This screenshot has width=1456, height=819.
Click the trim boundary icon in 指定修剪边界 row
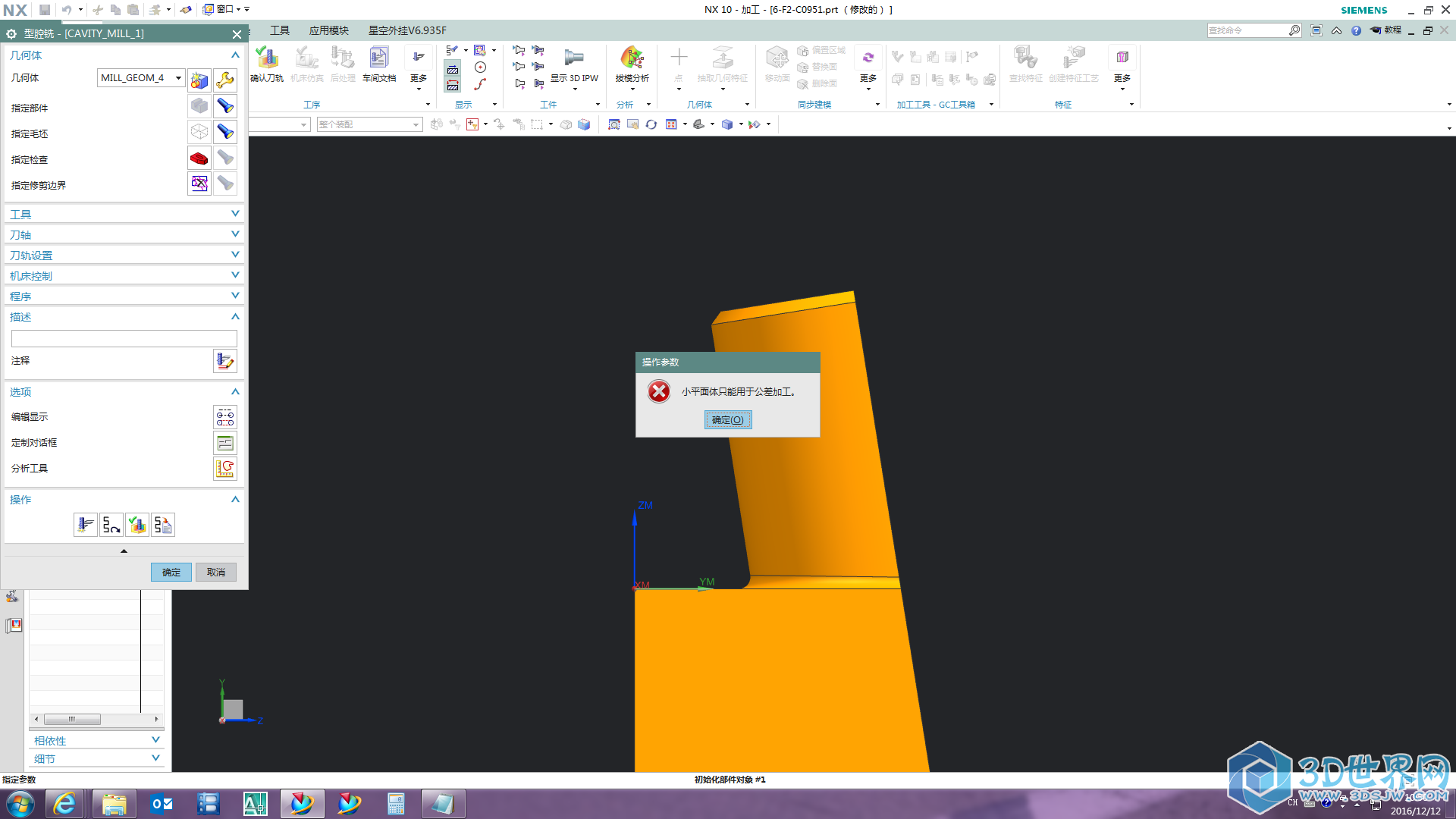pyautogui.click(x=199, y=184)
